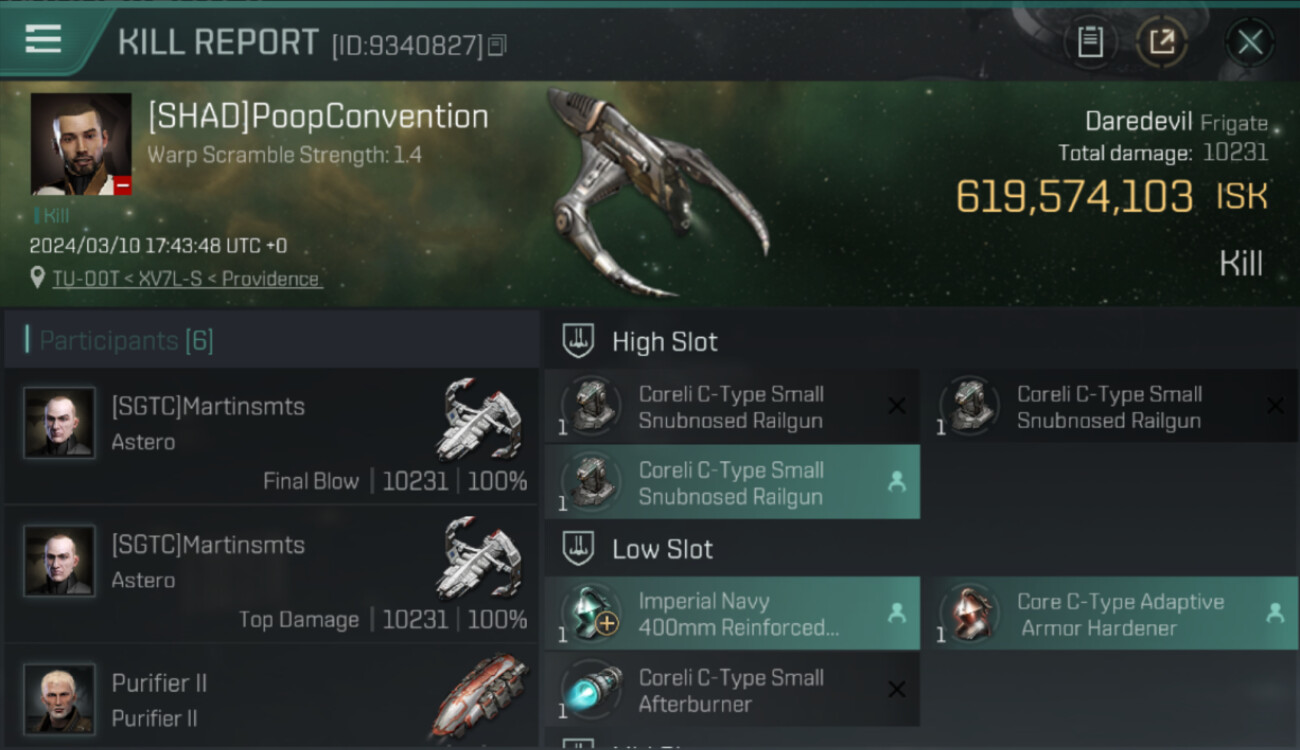Click the clipboard copy report icon
The width and height of the screenshot is (1300, 750).
tap(1090, 42)
